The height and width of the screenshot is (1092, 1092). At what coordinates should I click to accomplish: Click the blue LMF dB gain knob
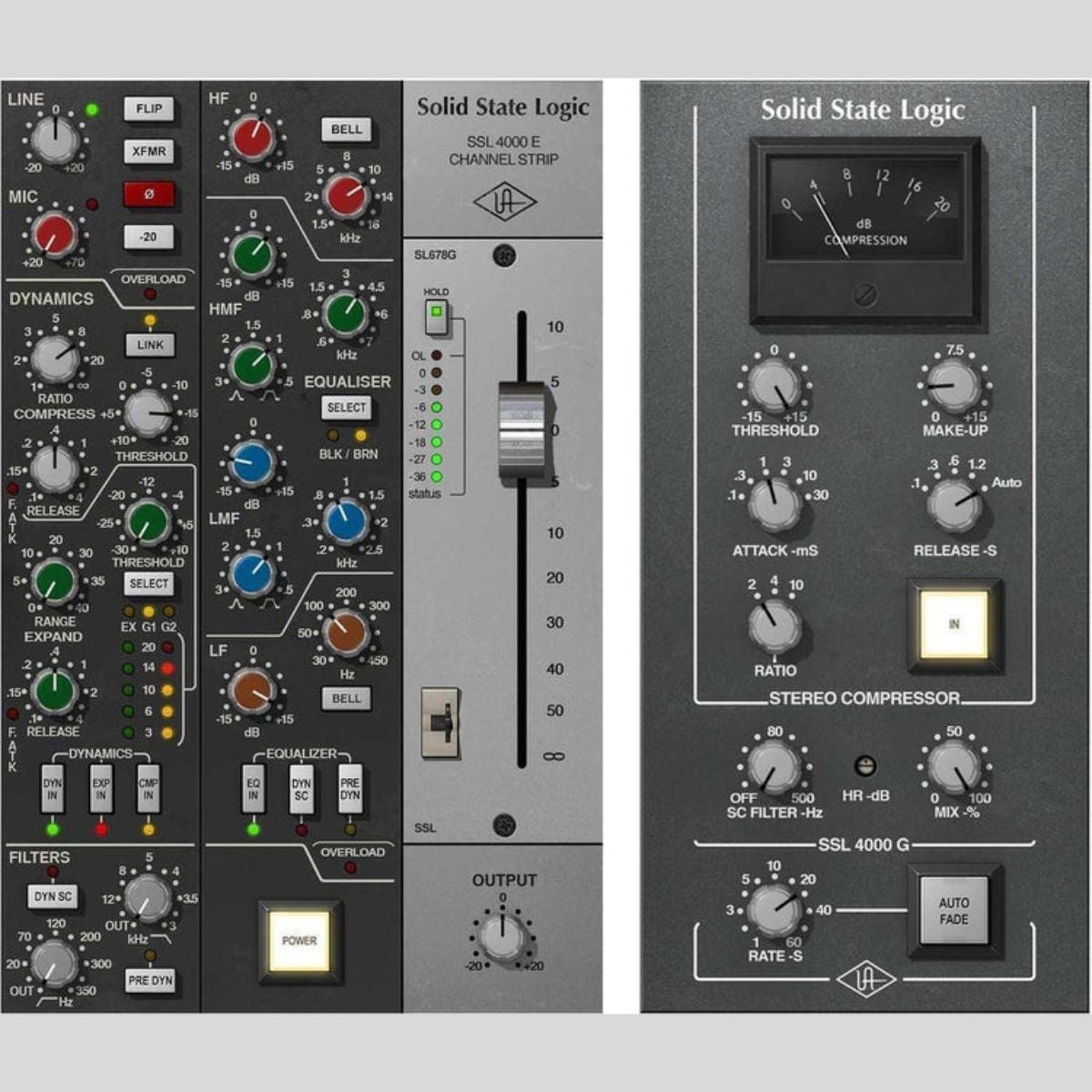(253, 462)
